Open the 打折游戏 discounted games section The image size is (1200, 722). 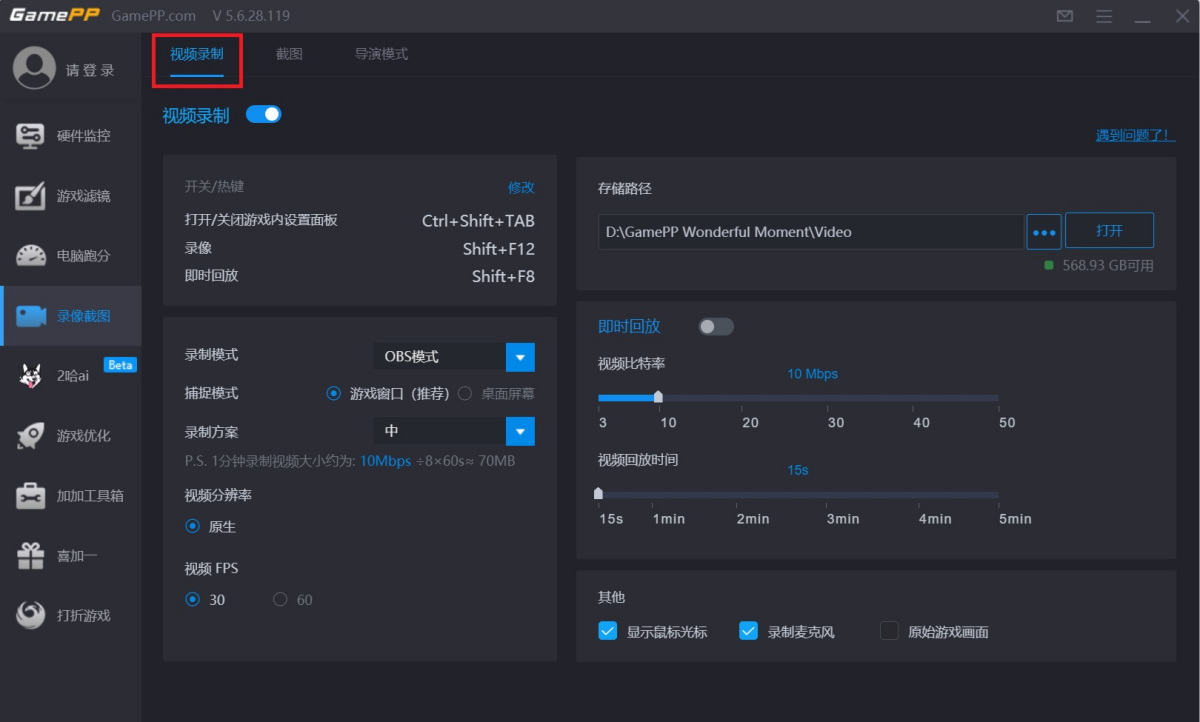click(x=70, y=616)
